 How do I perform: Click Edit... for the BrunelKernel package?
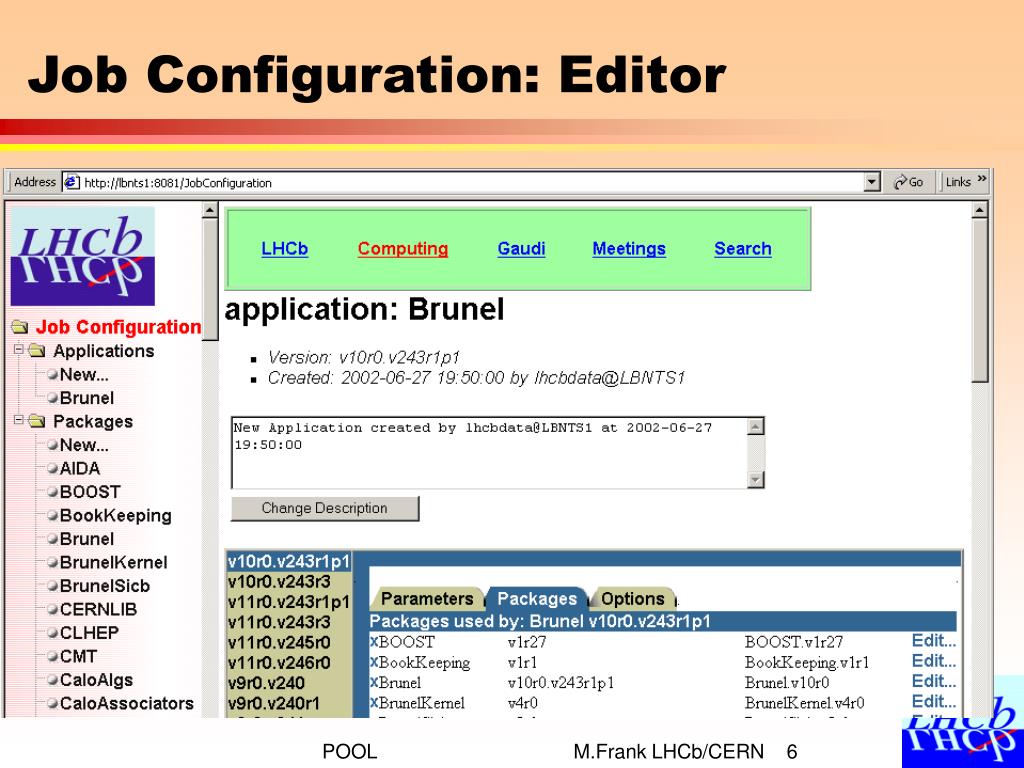pos(934,701)
